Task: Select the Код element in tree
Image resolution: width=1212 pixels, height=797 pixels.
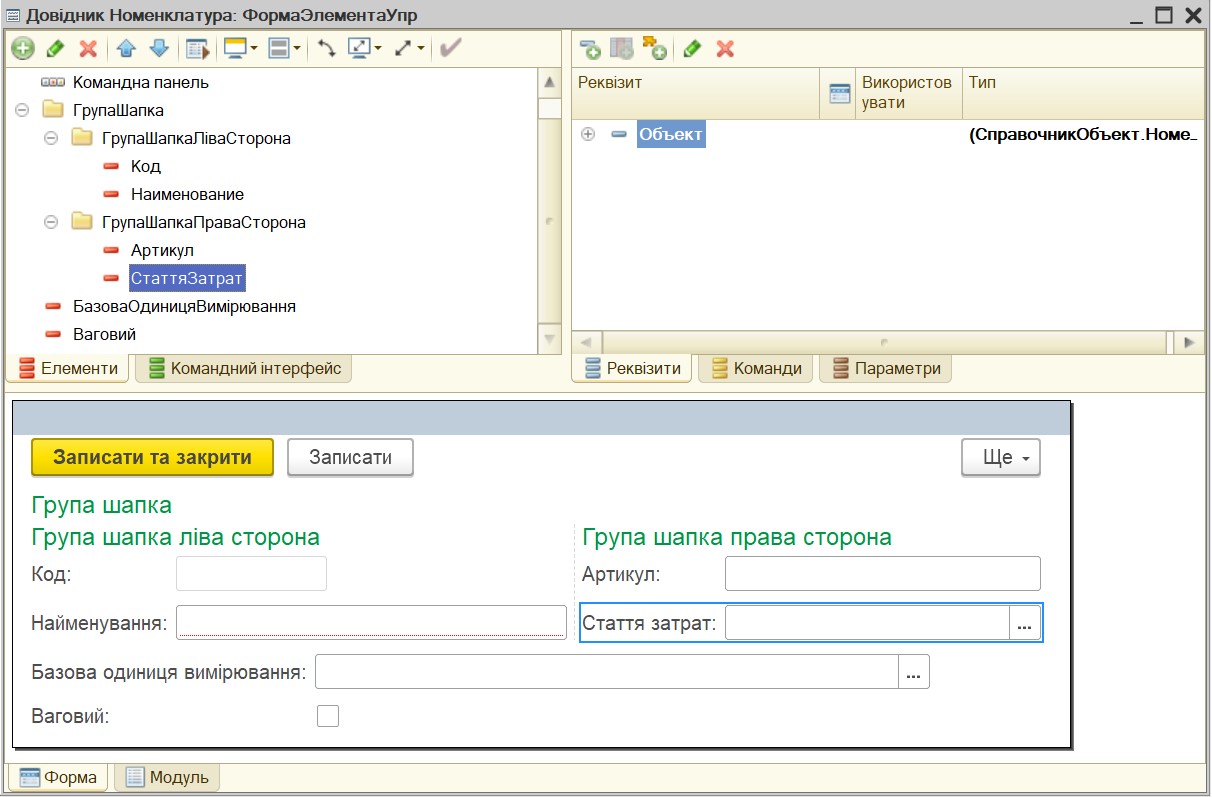Action: tap(146, 166)
